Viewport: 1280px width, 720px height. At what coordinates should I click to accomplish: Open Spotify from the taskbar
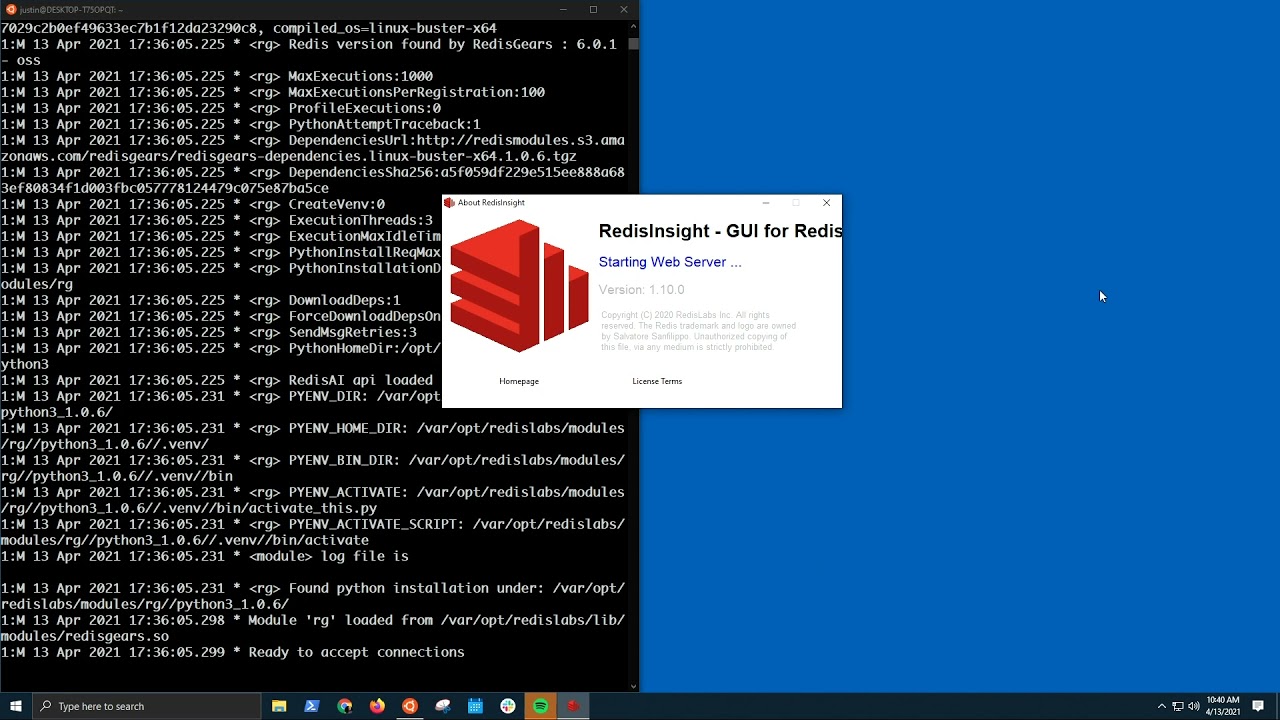pos(540,706)
